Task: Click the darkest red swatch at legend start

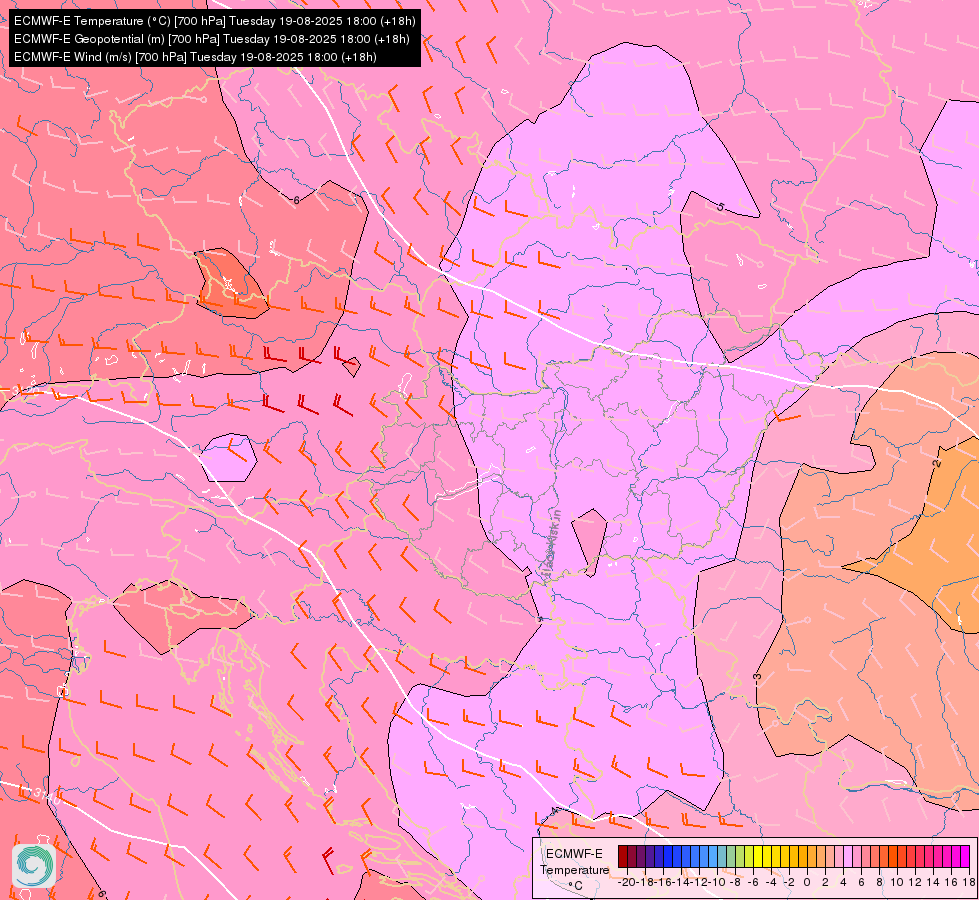Action: tap(623, 856)
